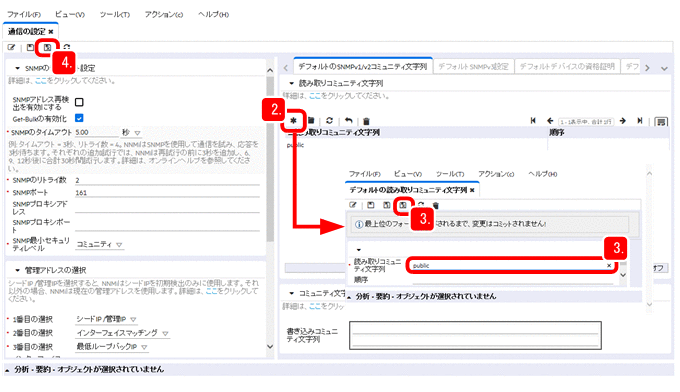Go to last page of community table
680x392 pixels.
pos(639,121)
